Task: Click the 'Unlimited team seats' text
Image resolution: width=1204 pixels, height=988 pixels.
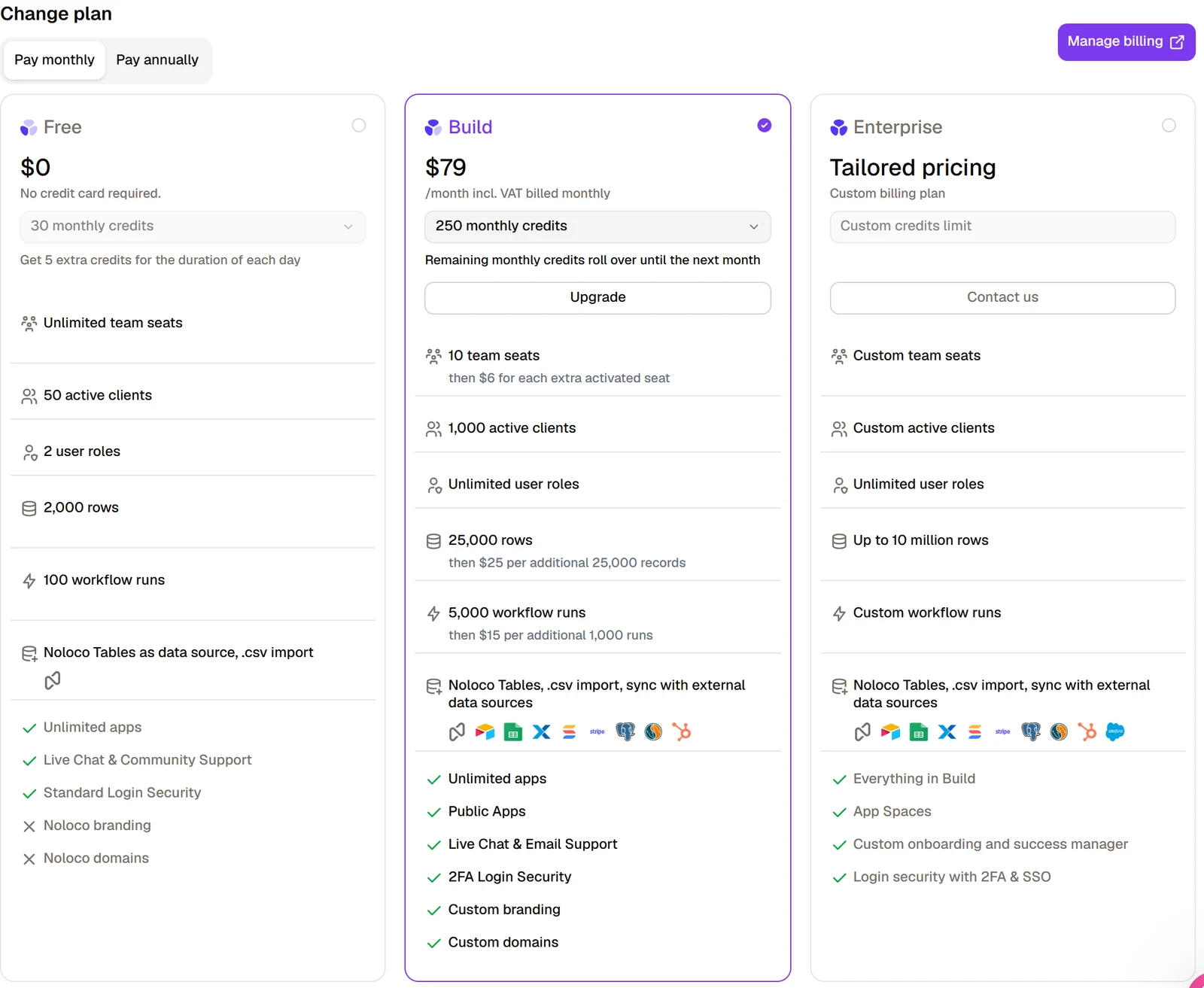Action: point(113,323)
